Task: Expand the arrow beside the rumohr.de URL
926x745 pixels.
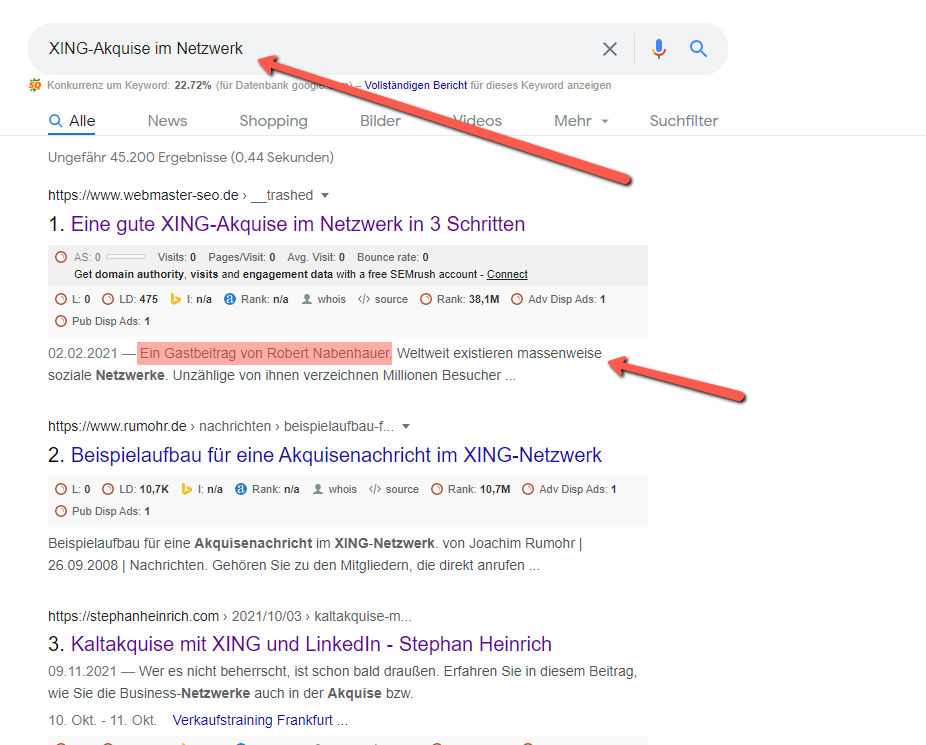Action: pyautogui.click(x=405, y=427)
